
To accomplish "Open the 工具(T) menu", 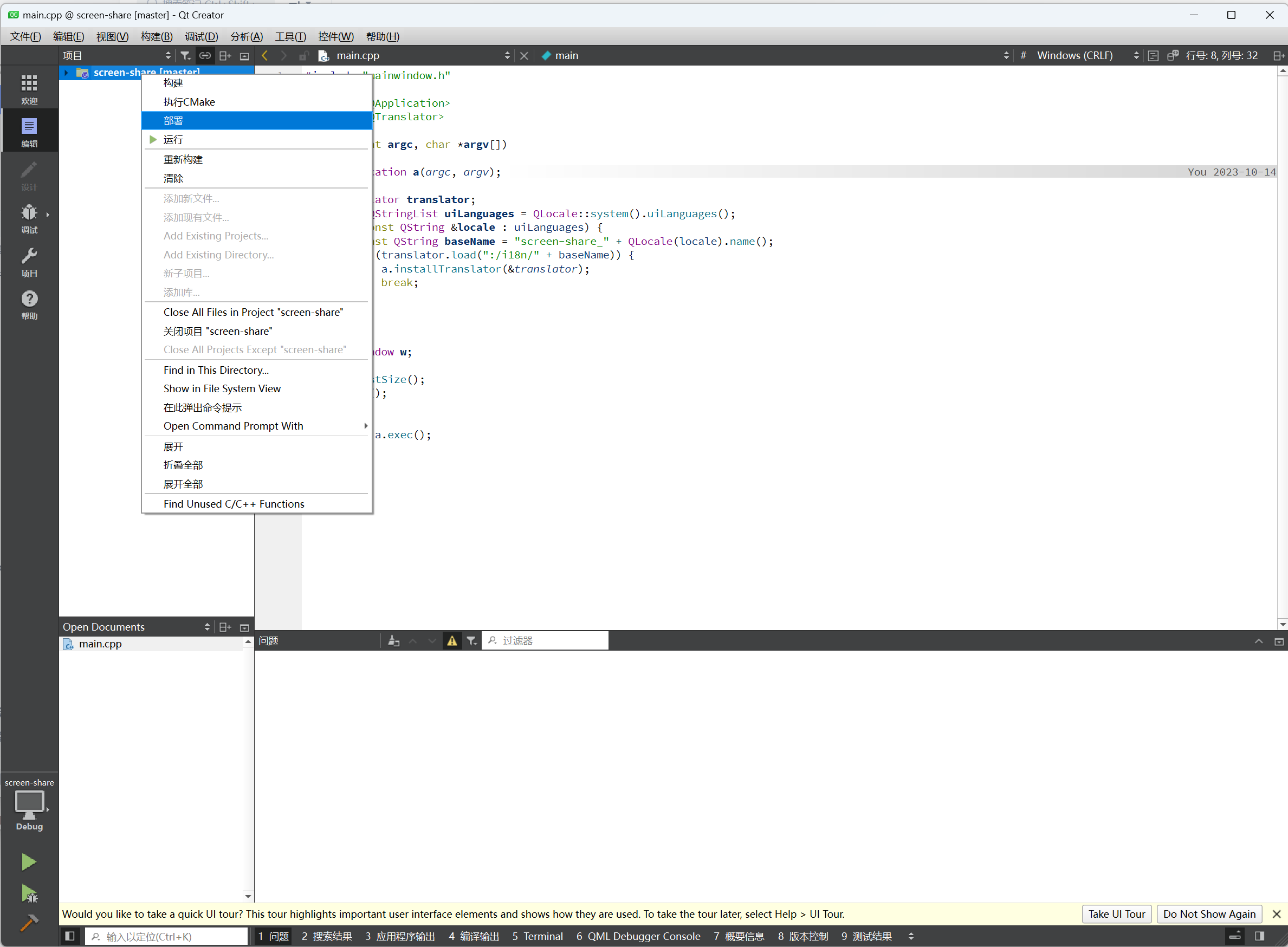I will (290, 37).
